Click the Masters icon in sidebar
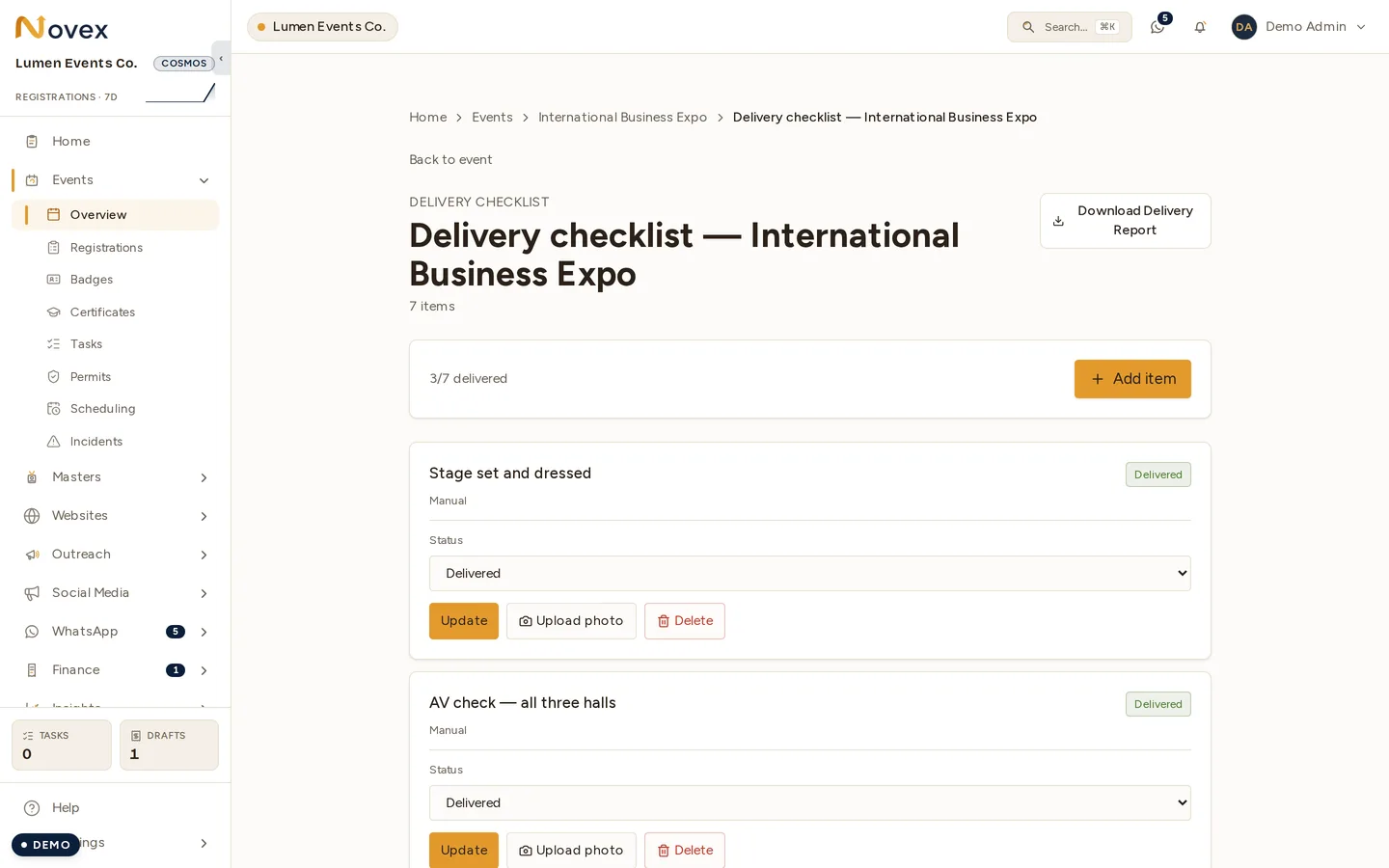 (x=32, y=477)
